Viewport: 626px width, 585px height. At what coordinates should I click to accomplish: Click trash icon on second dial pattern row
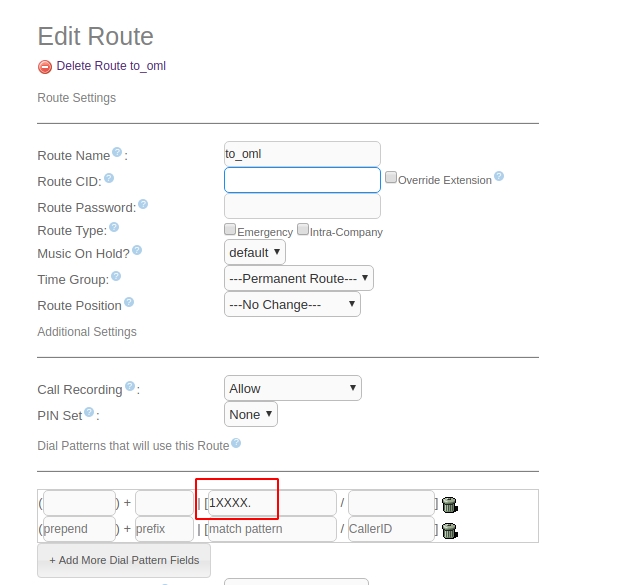click(449, 530)
